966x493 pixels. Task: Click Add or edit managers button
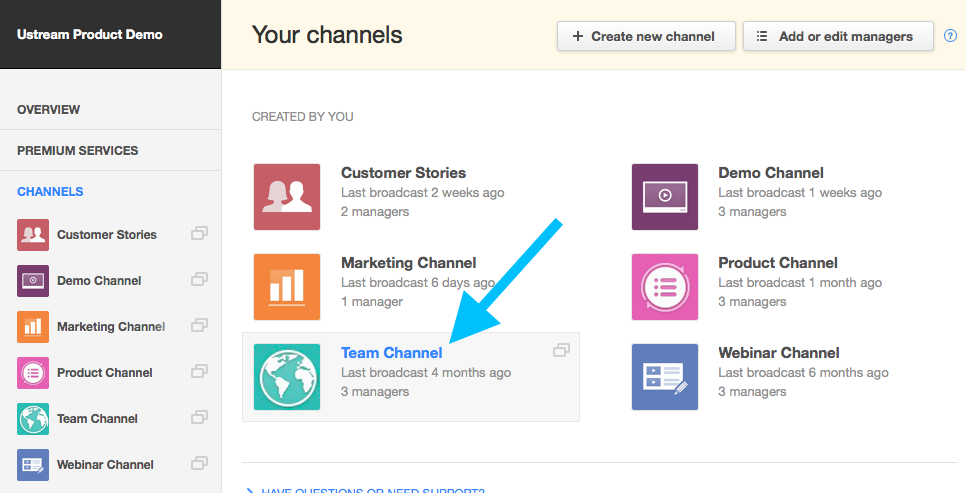[838, 36]
